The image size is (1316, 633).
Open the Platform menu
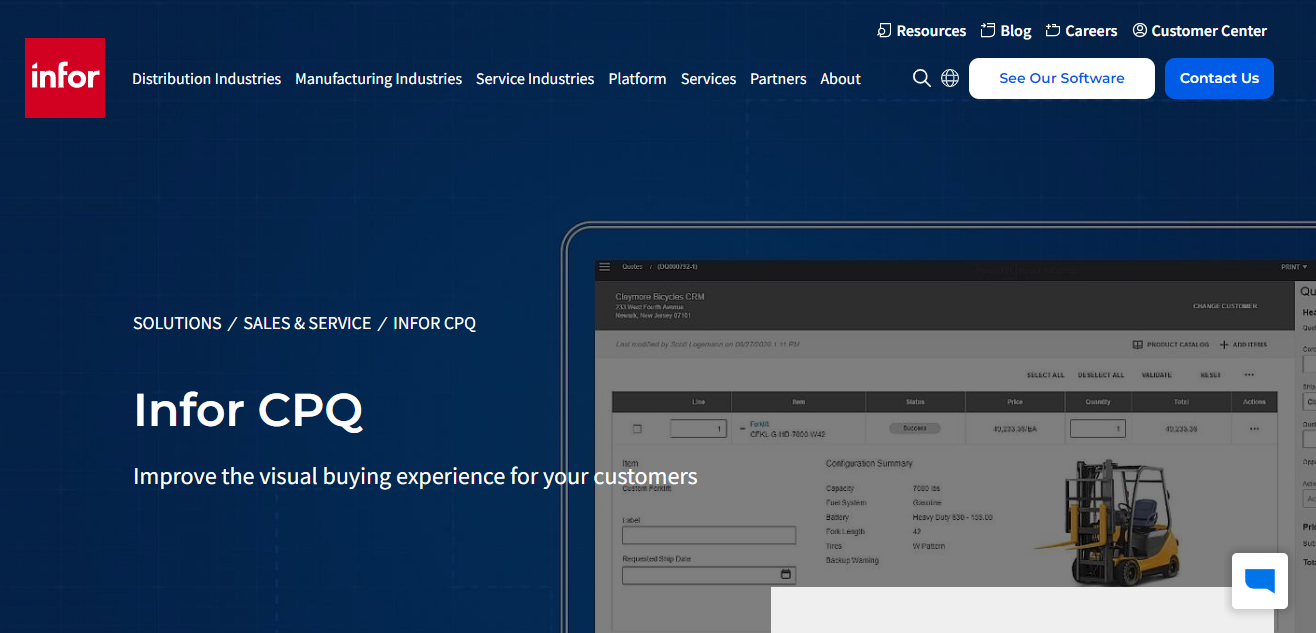point(637,79)
